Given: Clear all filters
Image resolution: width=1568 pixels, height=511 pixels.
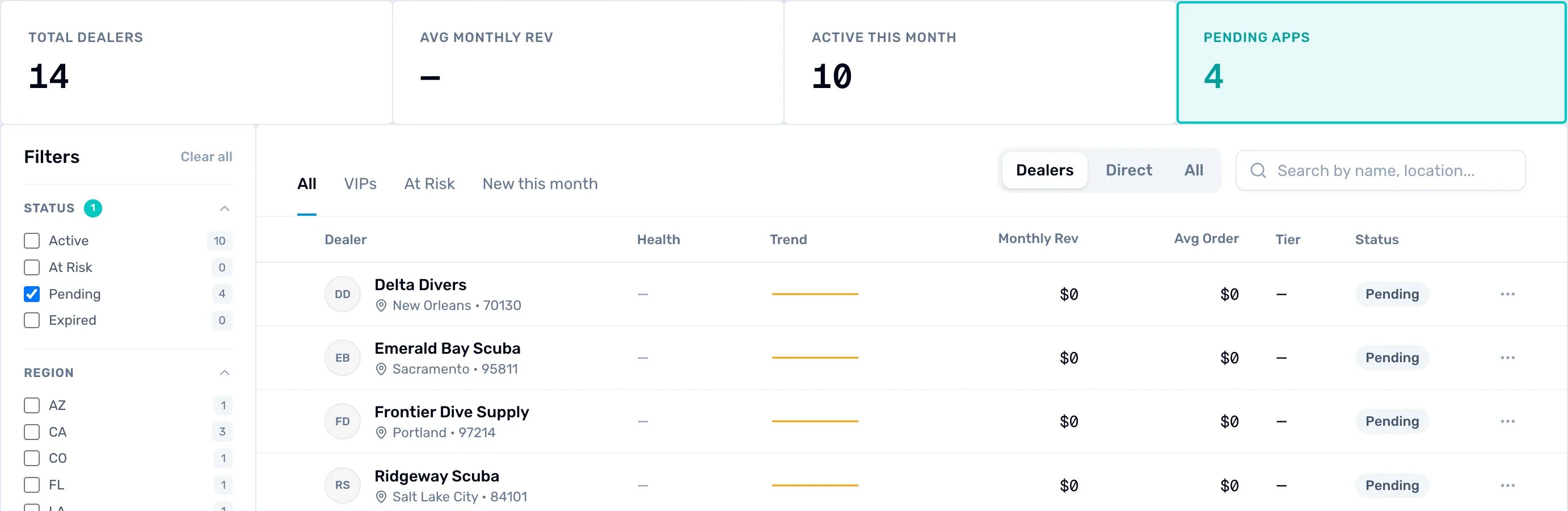Looking at the screenshot, I should click(206, 157).
